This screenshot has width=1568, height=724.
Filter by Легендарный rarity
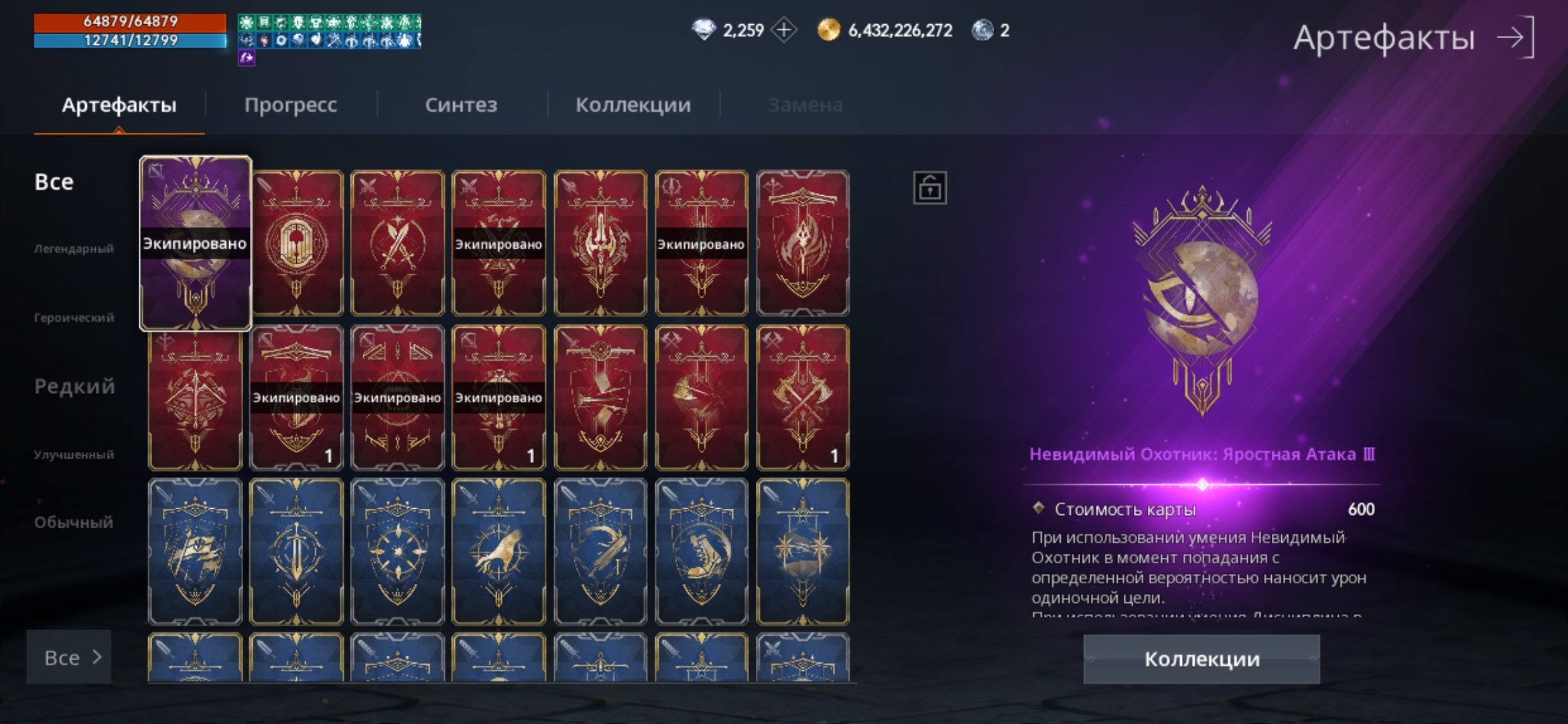pyautogui.click(x=74, y=249)
